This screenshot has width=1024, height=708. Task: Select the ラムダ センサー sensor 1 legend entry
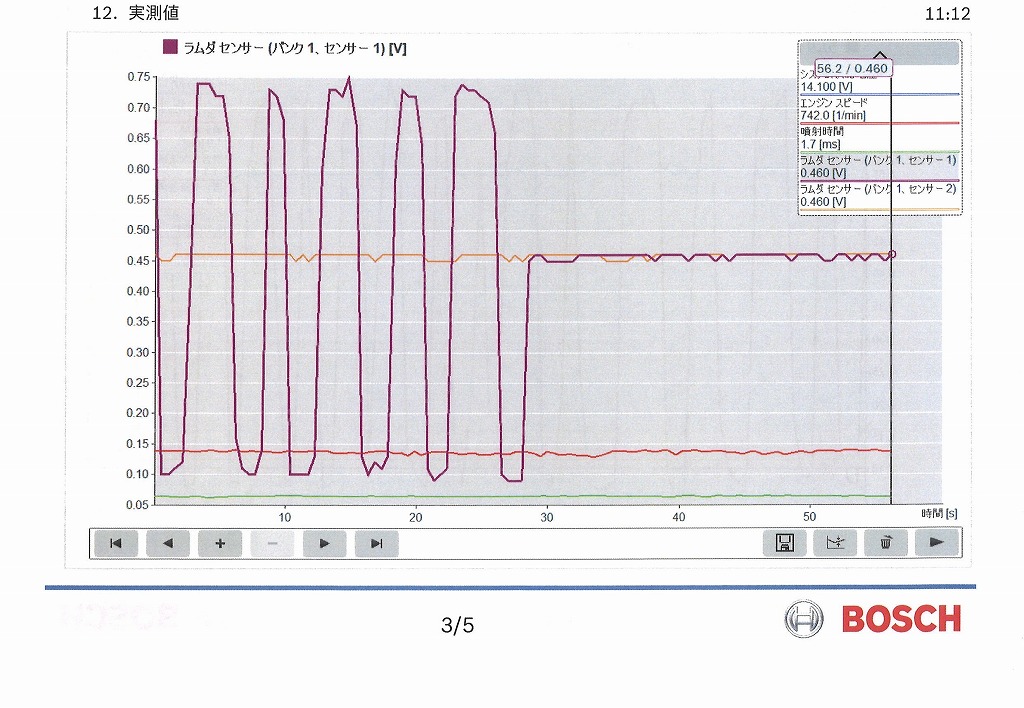click(x=878, y=166)
